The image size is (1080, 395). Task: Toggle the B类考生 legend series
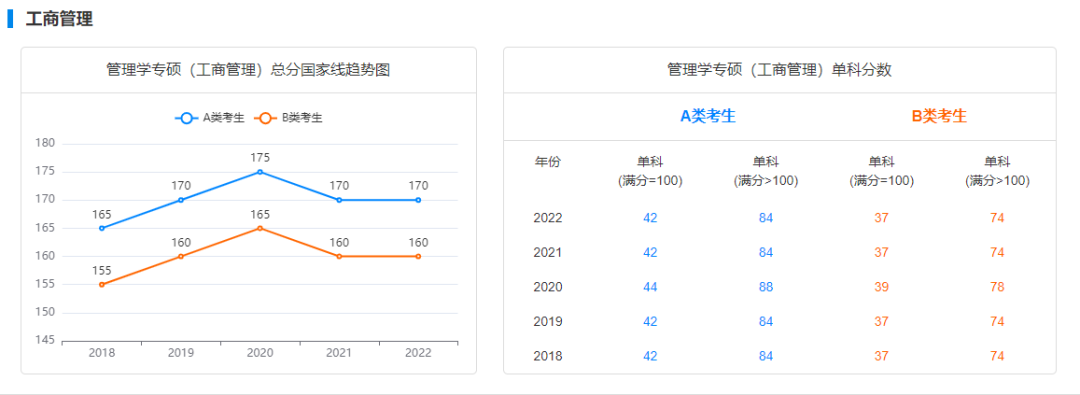click(289, 118)
